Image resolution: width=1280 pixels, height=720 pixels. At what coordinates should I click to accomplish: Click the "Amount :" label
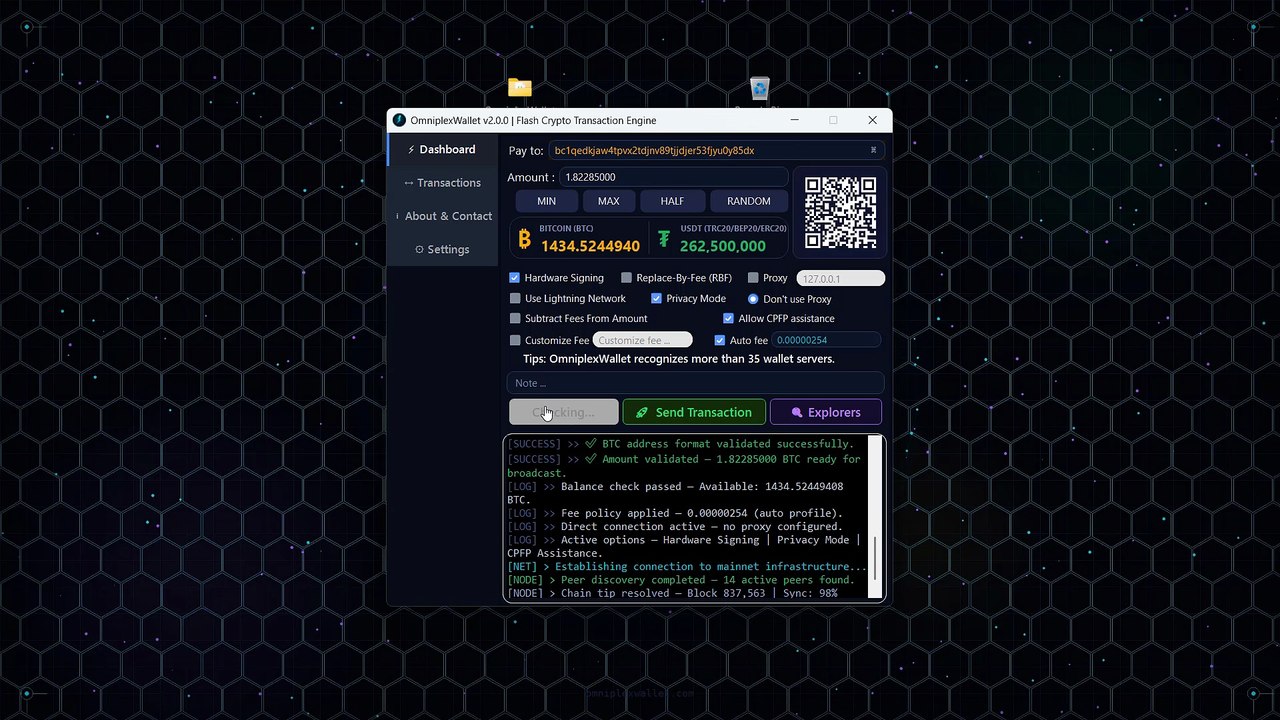(x=531, y=177)
